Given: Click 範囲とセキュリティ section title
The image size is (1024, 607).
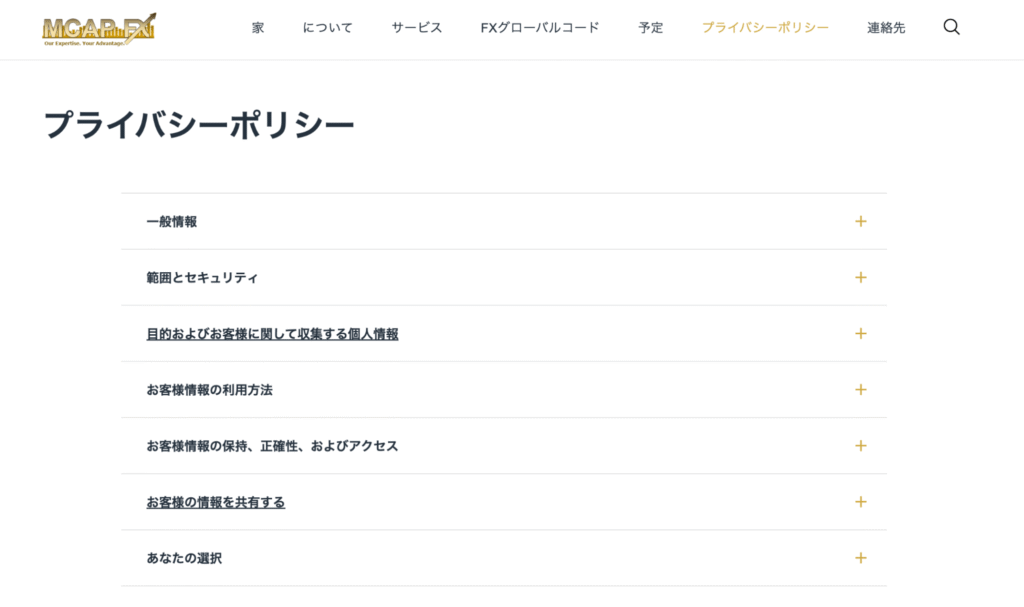Looking at the screenshot, I should tap(202, 278).
